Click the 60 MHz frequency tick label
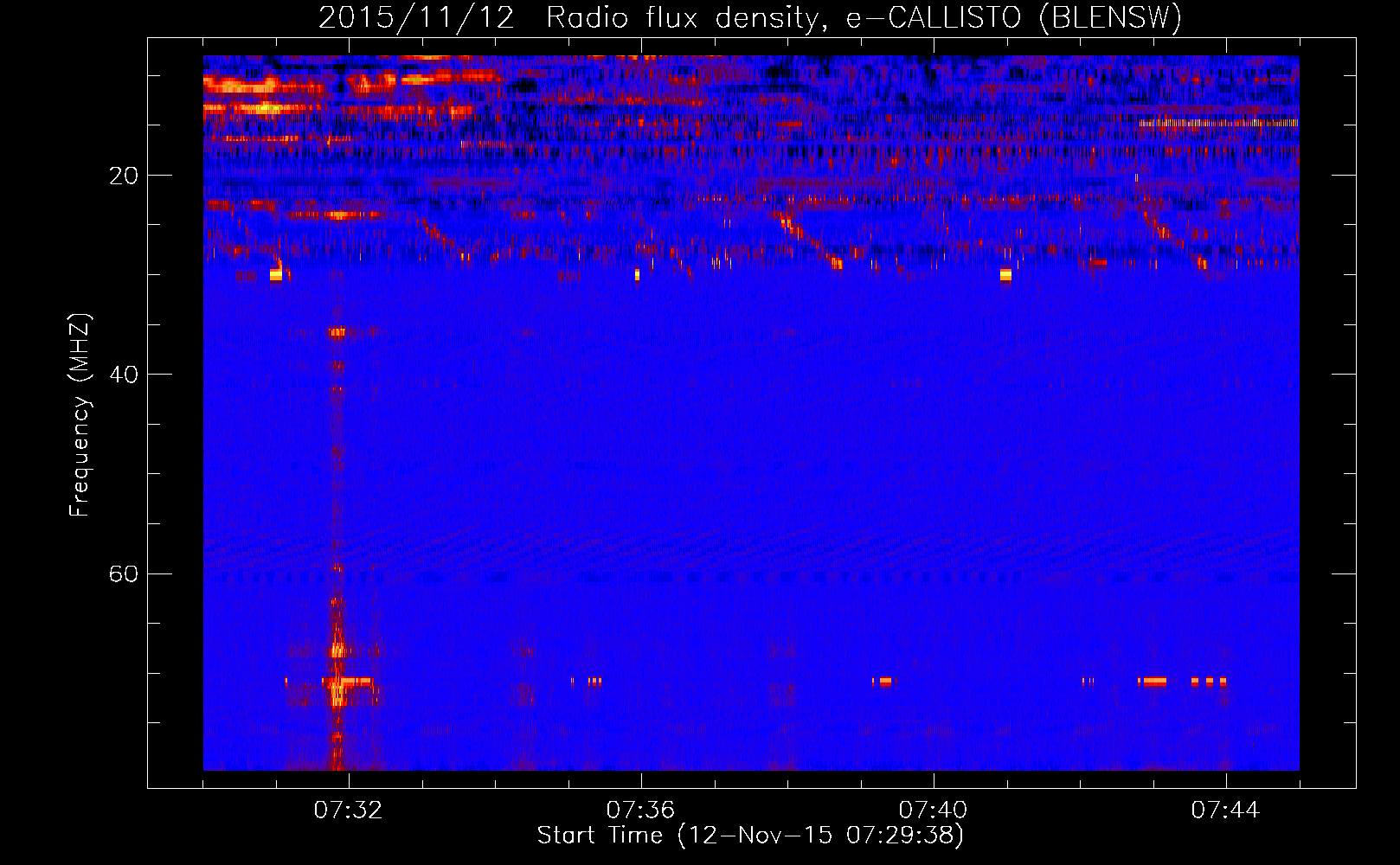The height and width of the screenshot is (865, 1400). pos(124,573)
